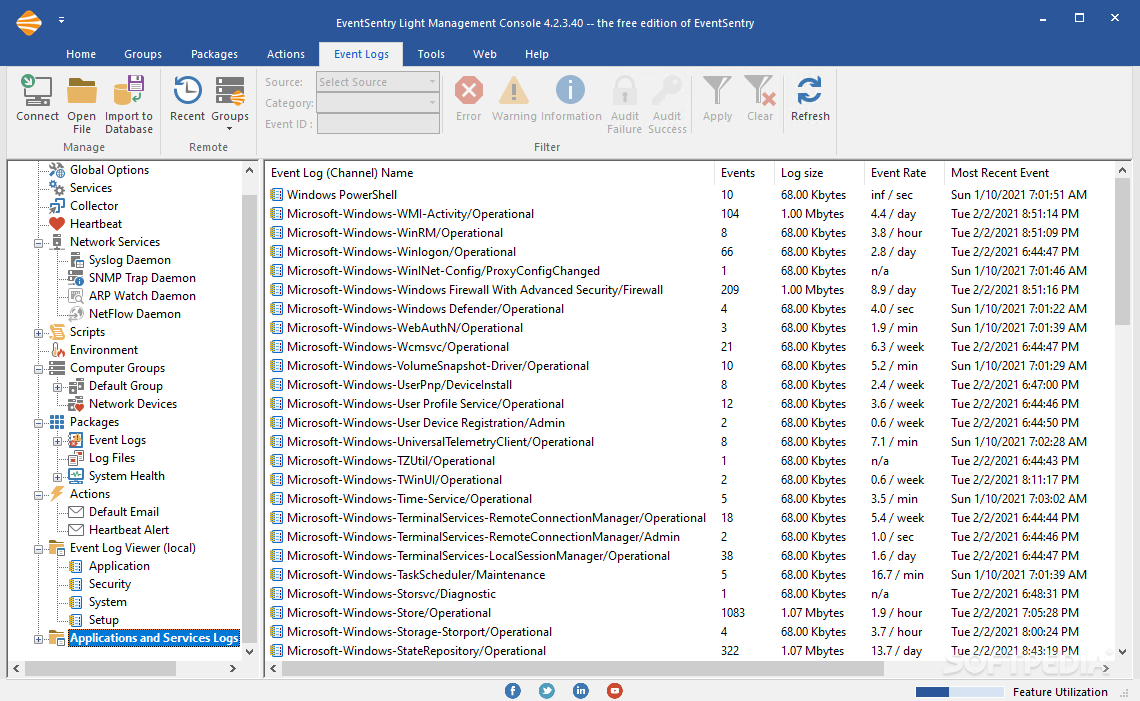Expand the Event Logs package node
The width and height of the screenshot is (1140, 701).
[x=57, y=441]
